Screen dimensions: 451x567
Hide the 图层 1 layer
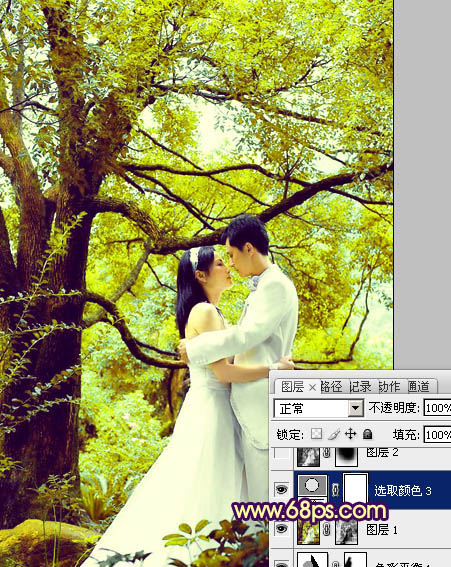click(x=282, y=529)
